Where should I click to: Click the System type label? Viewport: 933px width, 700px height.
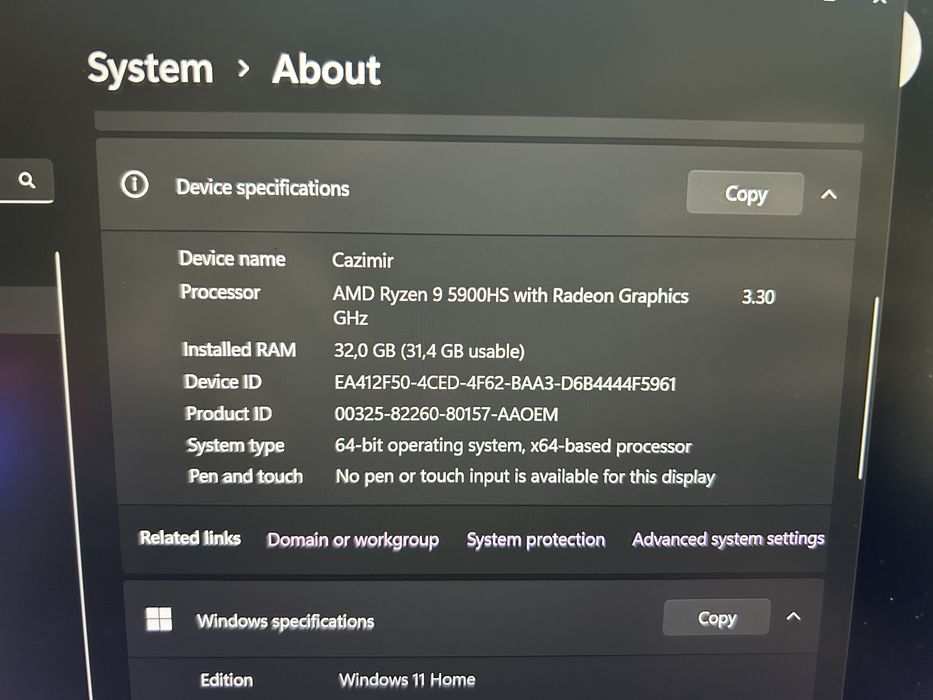click(x=236, y=445)
